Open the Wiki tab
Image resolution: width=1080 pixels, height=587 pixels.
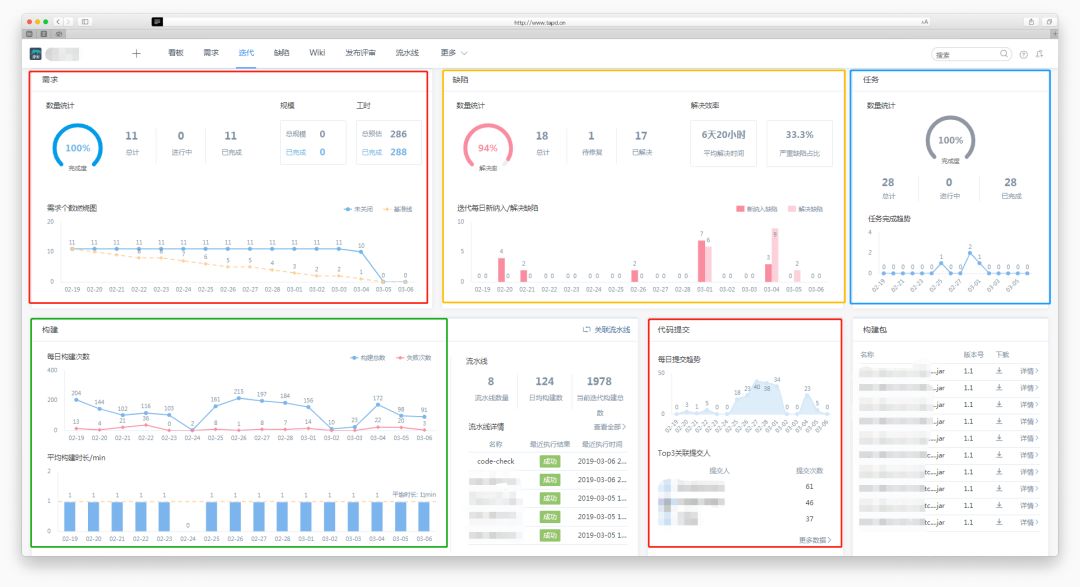[317, 53]
